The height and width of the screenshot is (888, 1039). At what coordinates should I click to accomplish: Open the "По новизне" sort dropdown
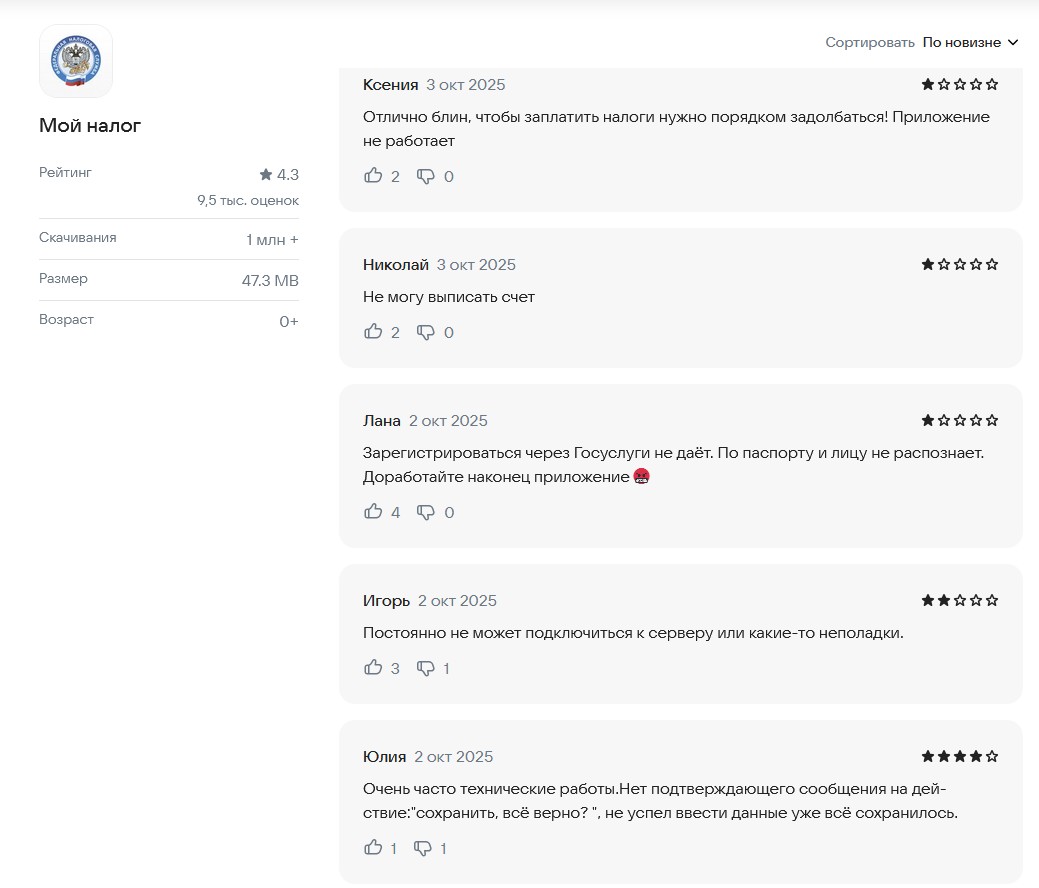point(961,42)
